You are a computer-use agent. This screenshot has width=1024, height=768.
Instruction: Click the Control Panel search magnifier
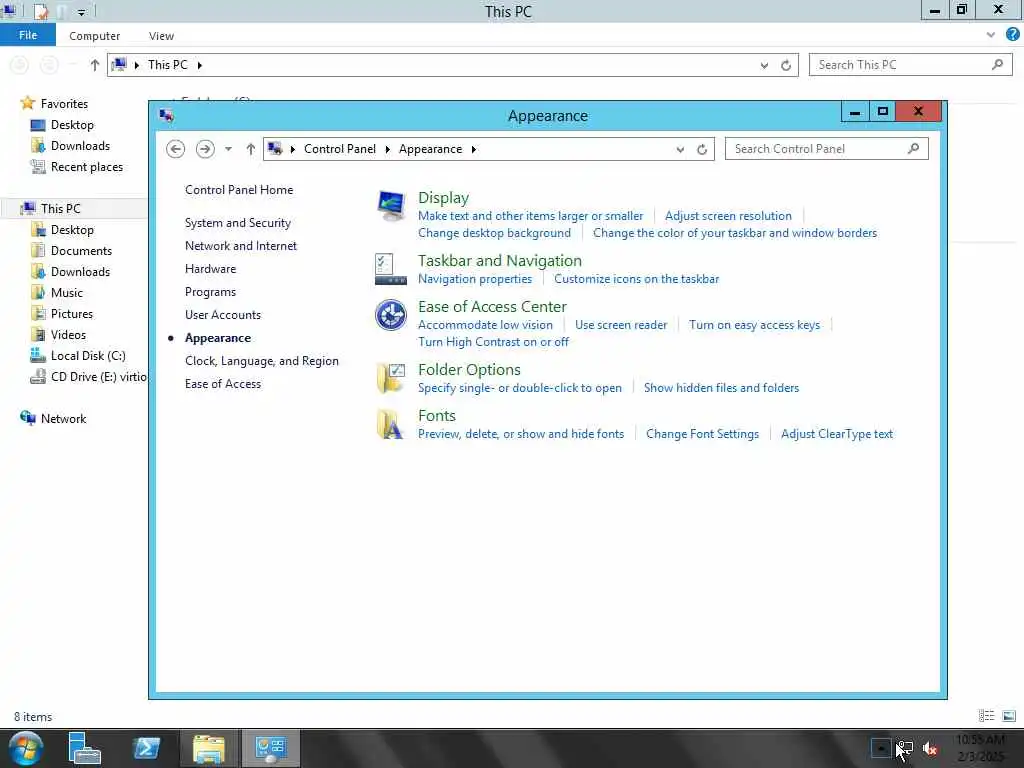click(914, 149)
